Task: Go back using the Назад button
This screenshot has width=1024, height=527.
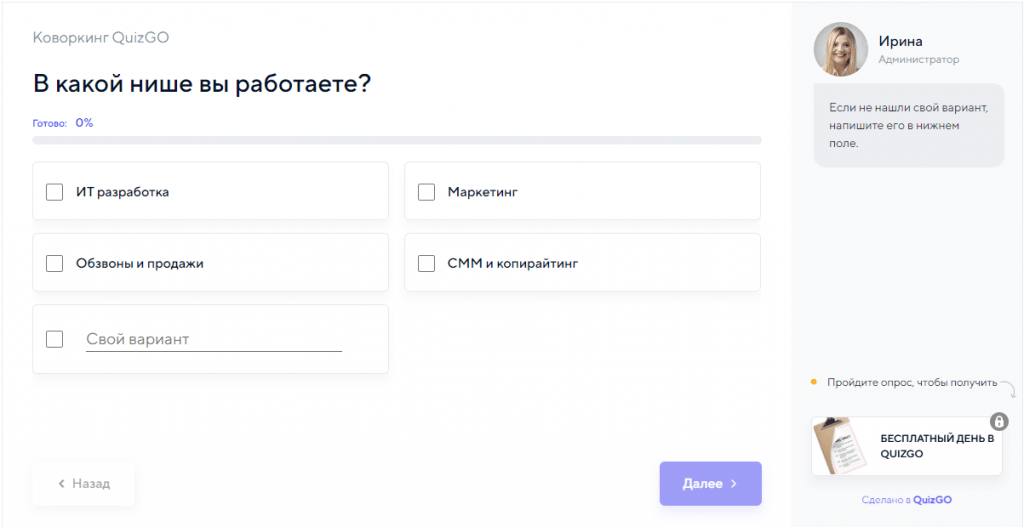Action: point(84,484)
